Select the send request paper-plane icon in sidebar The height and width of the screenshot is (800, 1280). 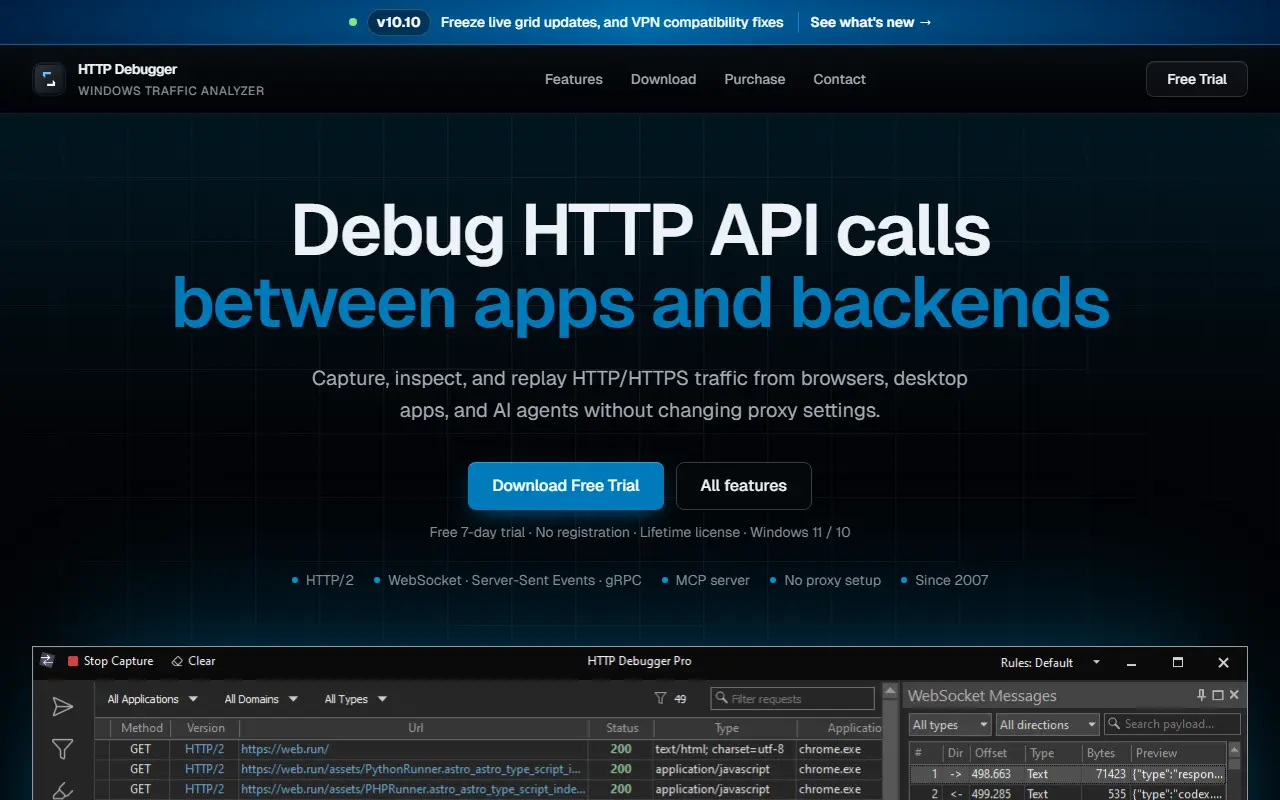click(62, 707)
